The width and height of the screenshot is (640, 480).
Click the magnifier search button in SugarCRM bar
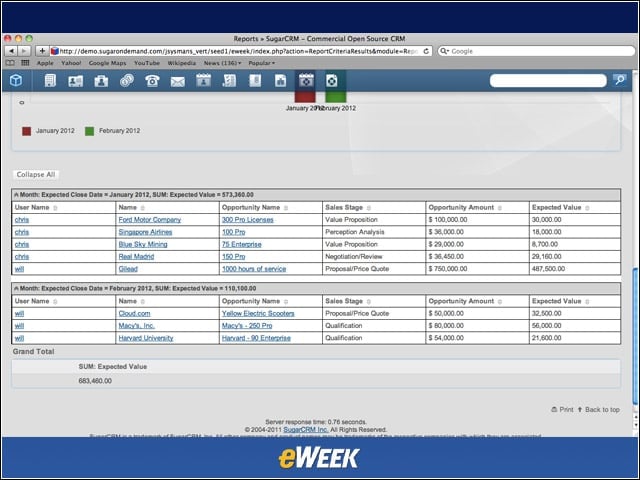tap(620, 80)
